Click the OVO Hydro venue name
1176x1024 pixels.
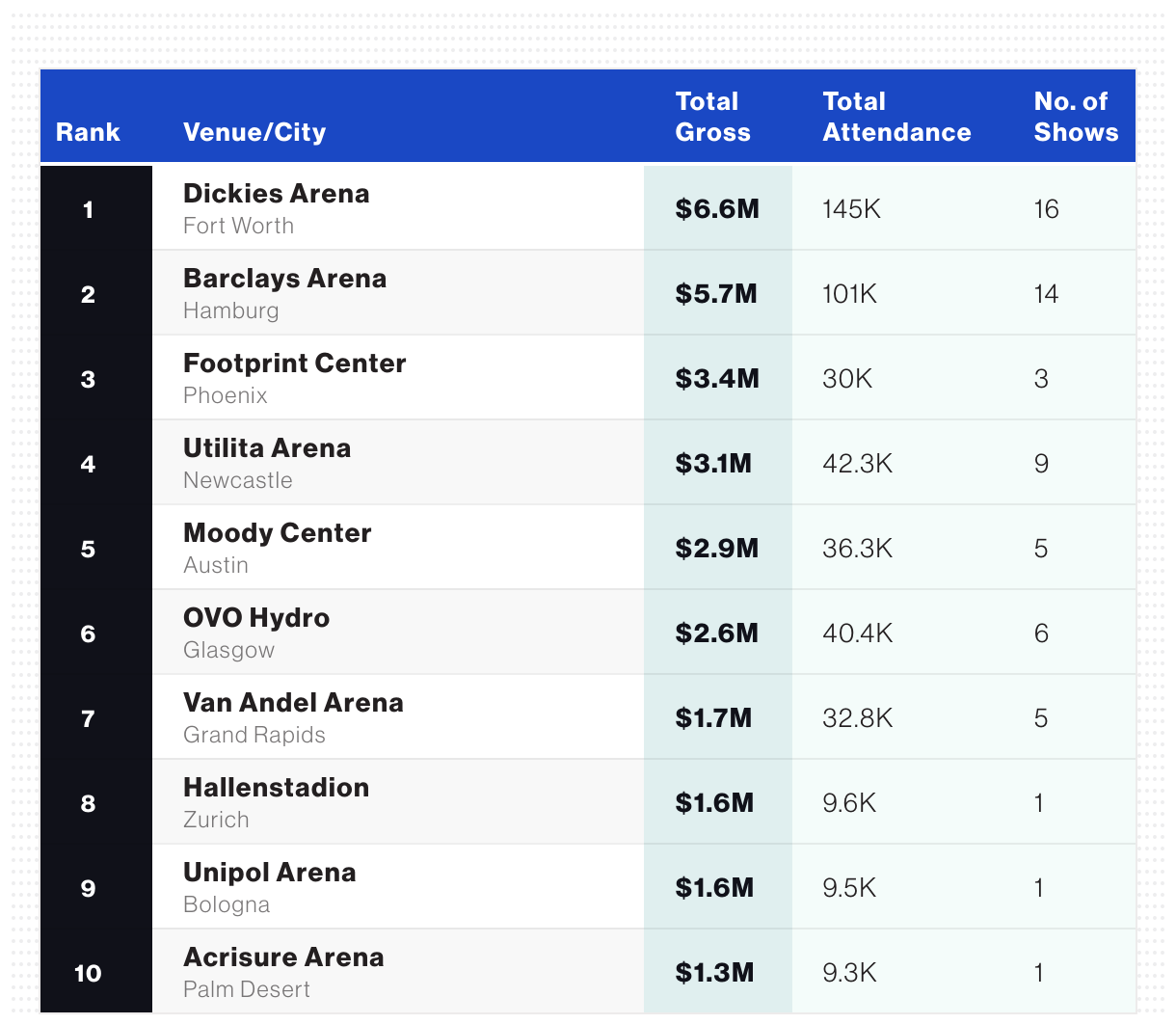point(256,618)
